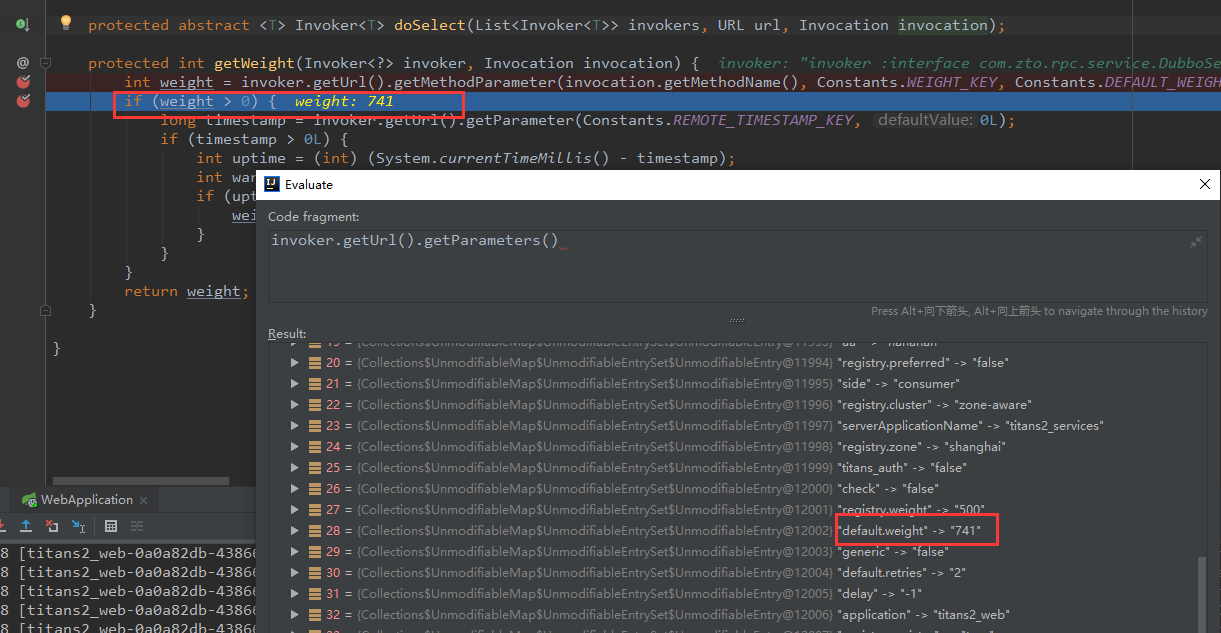The height and width of the screenshot is (633, 1221).
Task: Collapse the getWeight method fold marker
Action: point(46,63)
